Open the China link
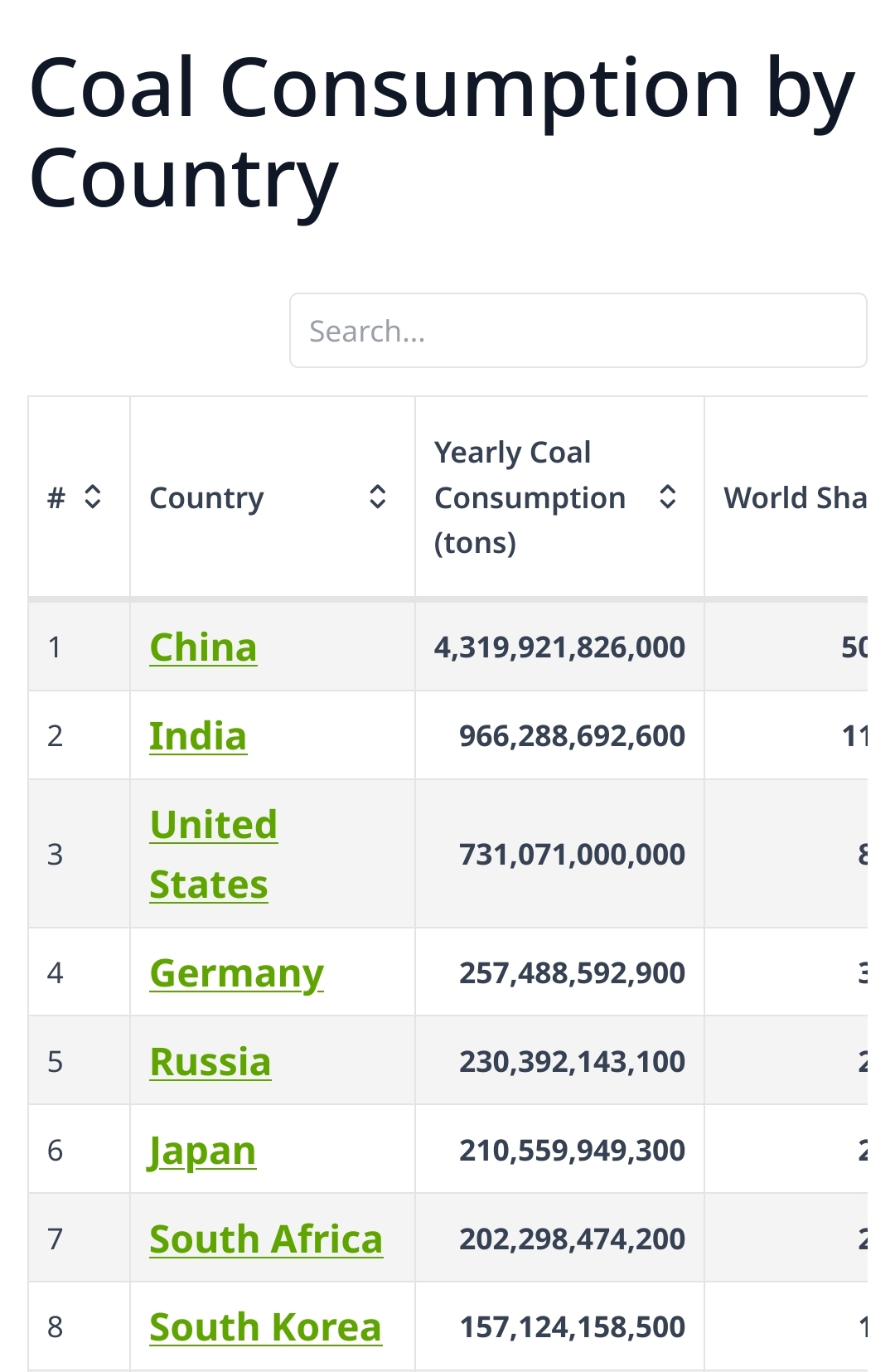 [x=203, y=647]
